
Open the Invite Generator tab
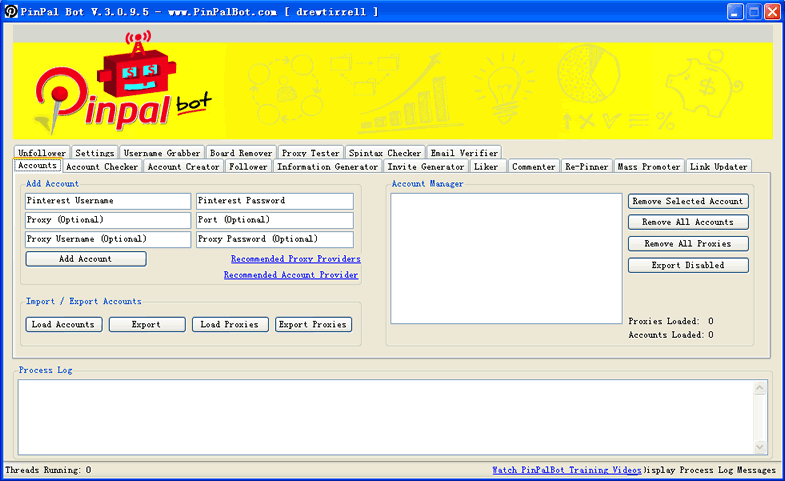pos(426,167)
